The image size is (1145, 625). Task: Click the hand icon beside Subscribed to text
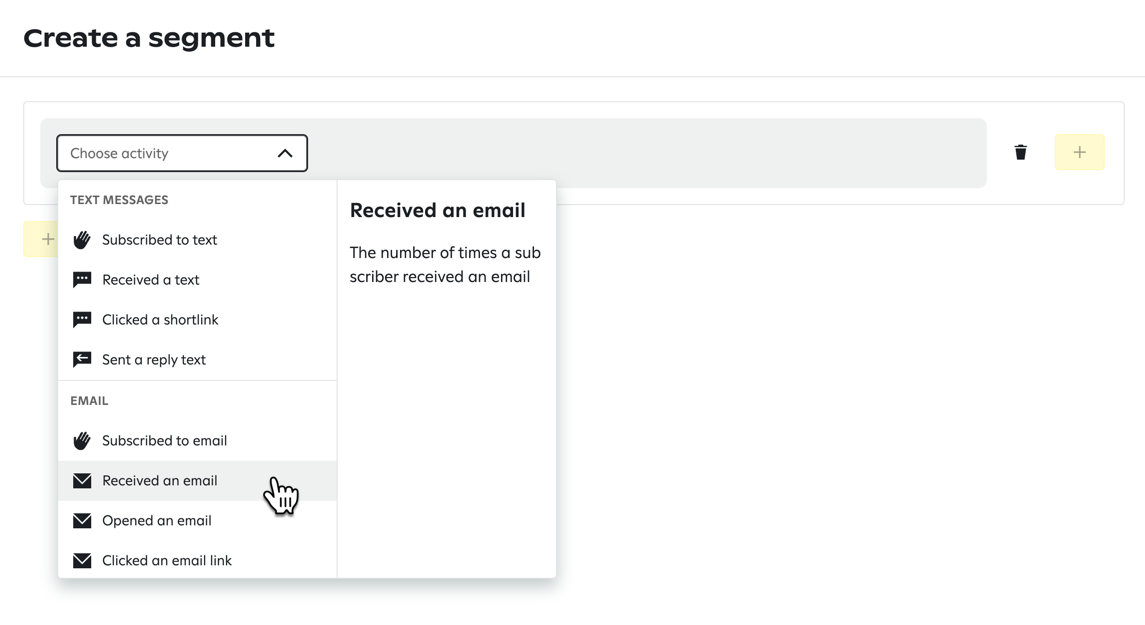81,239
